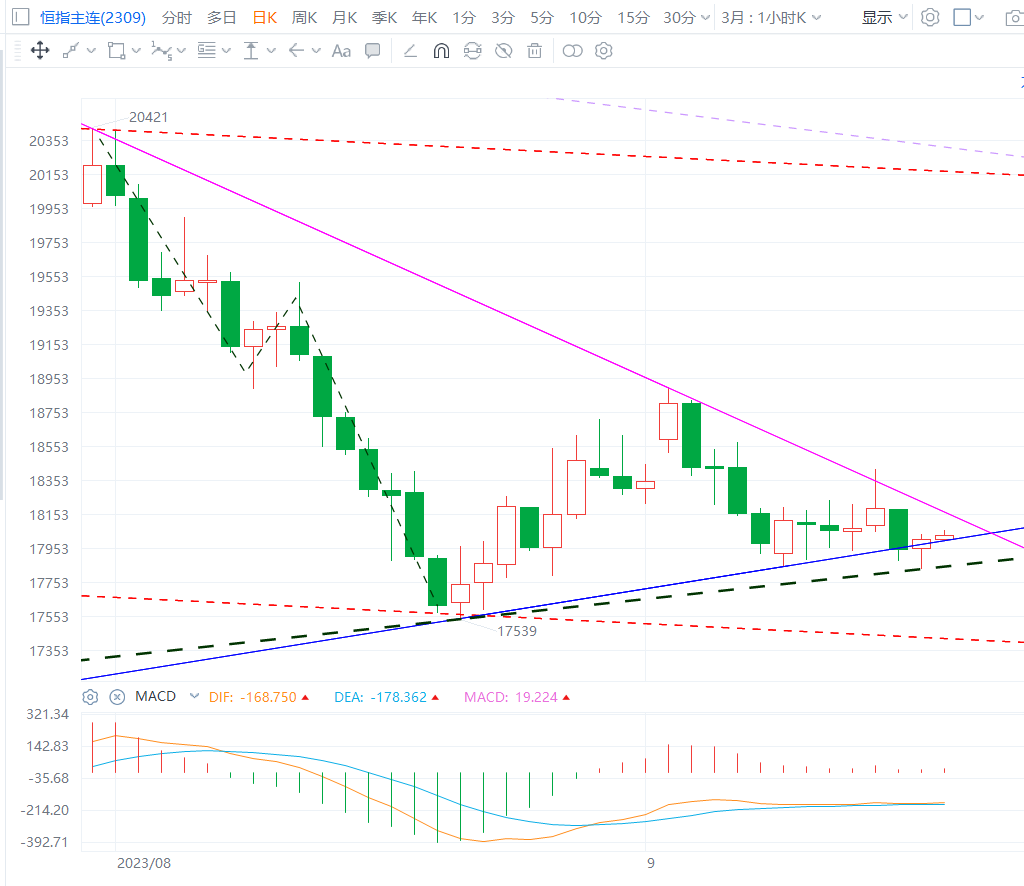Switch to 多日 chart view
Viewport: 1024px width, 886px height.
click(221, 18)
